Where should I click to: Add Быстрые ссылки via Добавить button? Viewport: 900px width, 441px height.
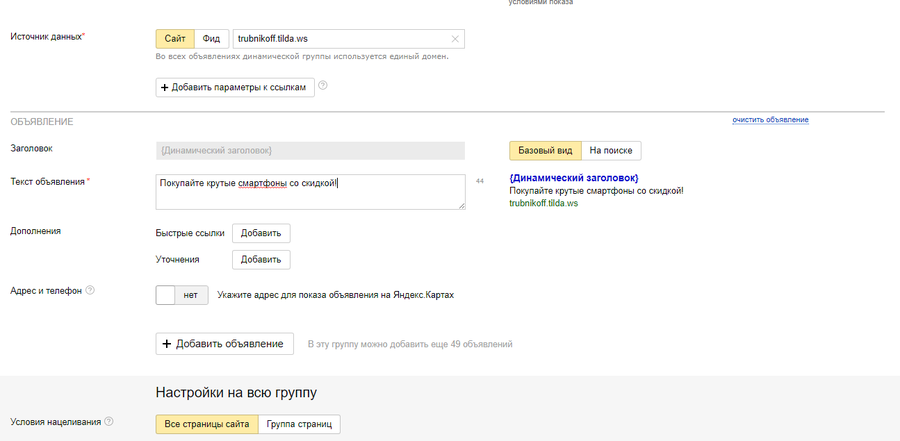(261, 233)
